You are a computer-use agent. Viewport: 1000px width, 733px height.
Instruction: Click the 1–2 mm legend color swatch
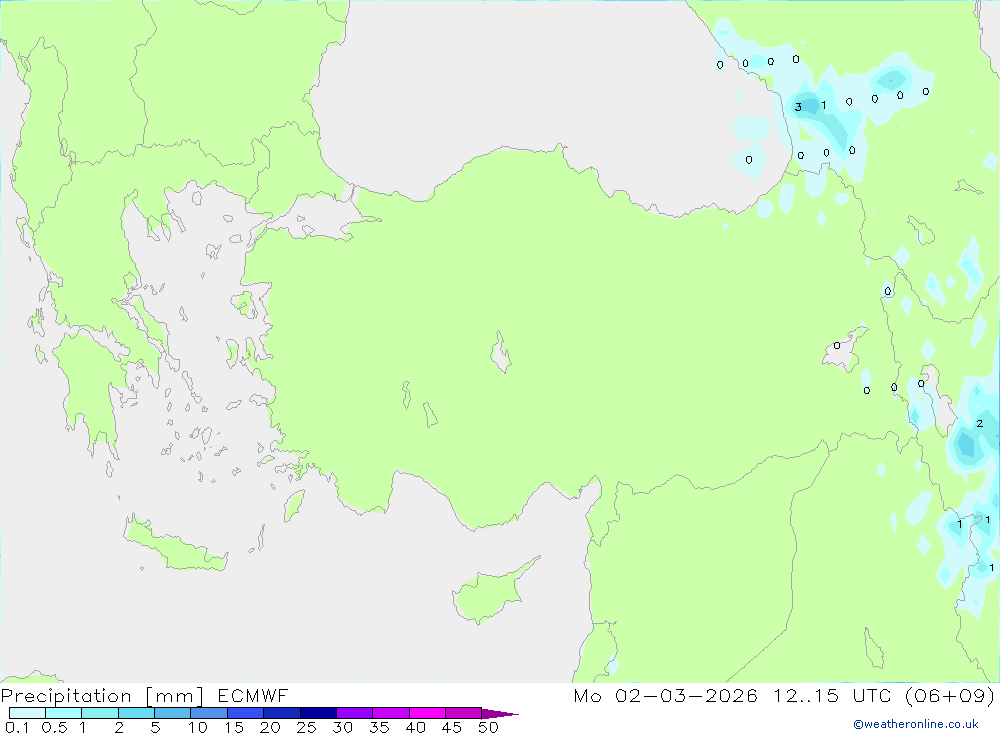(100, 713)
